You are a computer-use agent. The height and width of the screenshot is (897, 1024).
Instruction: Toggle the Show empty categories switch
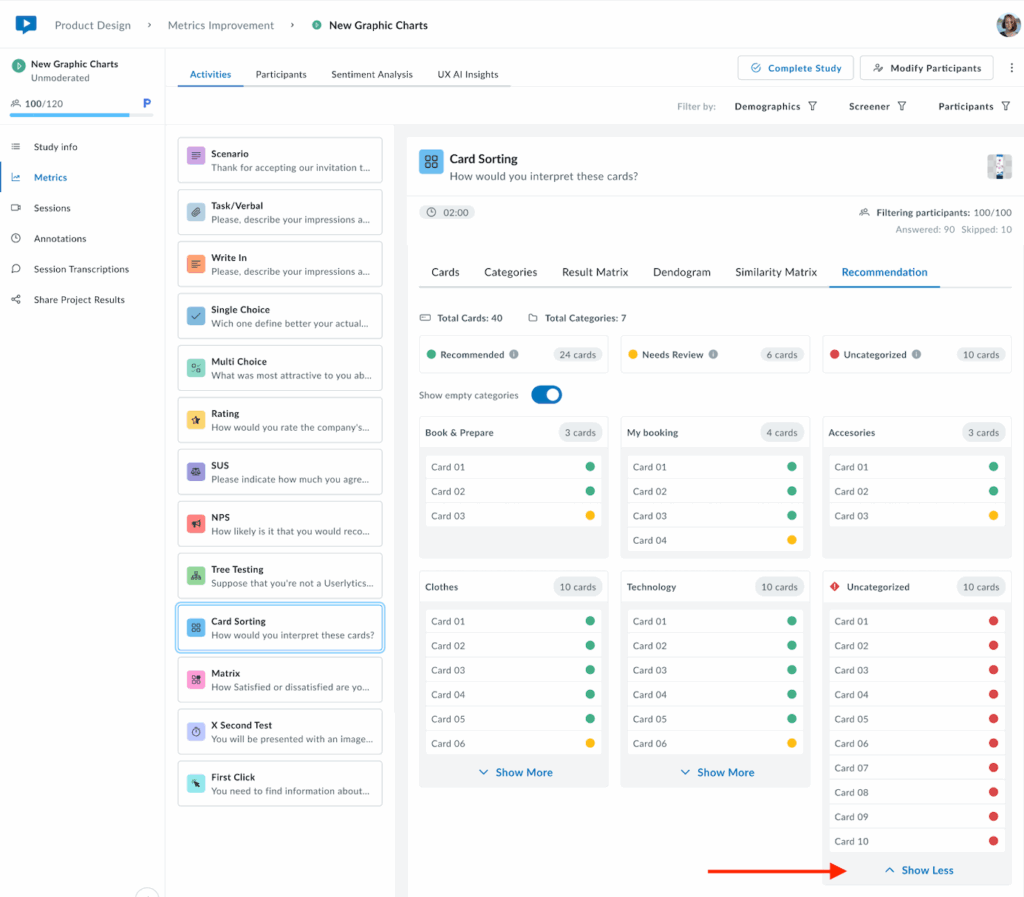[546, 395]
